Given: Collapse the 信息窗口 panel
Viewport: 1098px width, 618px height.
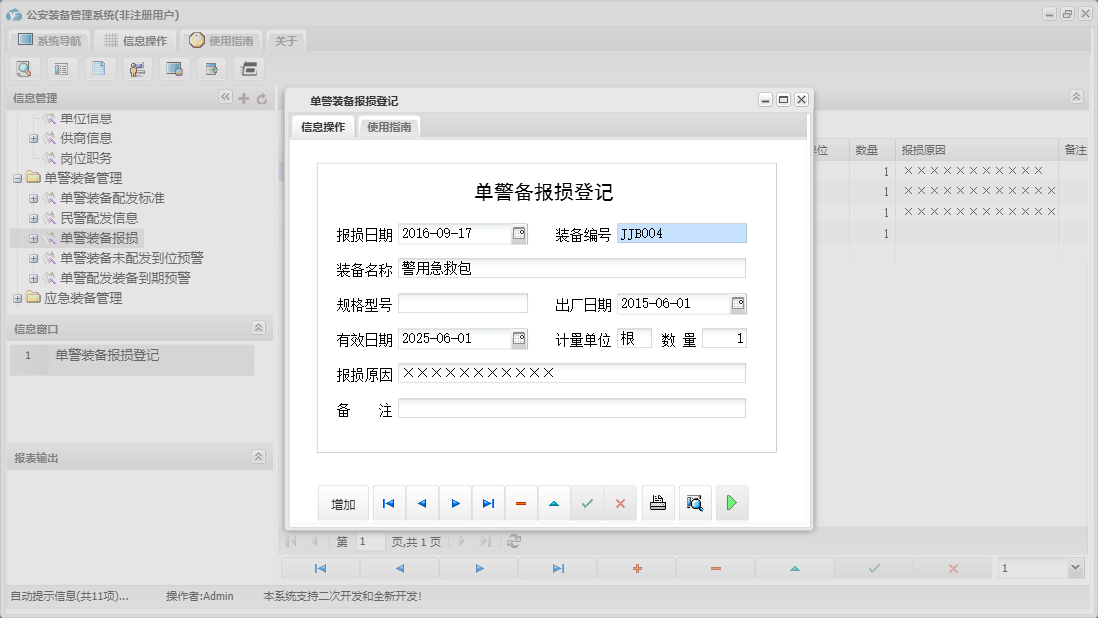Looking at the screenshot, I should click(258, 328).
